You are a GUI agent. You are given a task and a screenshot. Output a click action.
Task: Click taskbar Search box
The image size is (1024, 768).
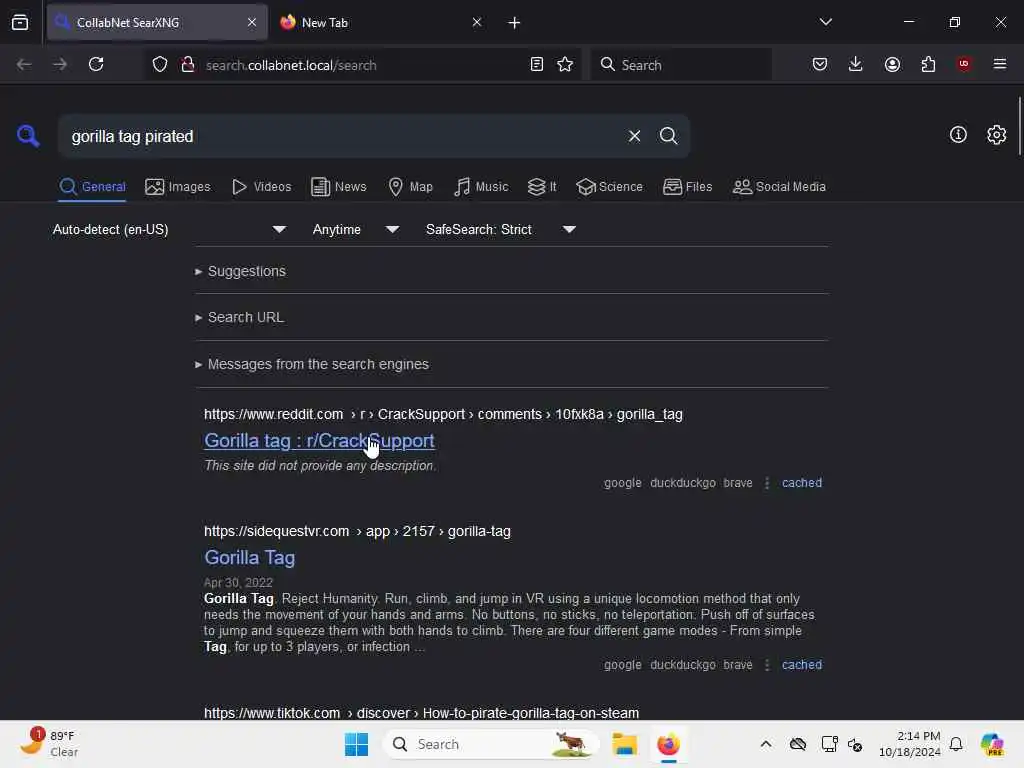490,744
